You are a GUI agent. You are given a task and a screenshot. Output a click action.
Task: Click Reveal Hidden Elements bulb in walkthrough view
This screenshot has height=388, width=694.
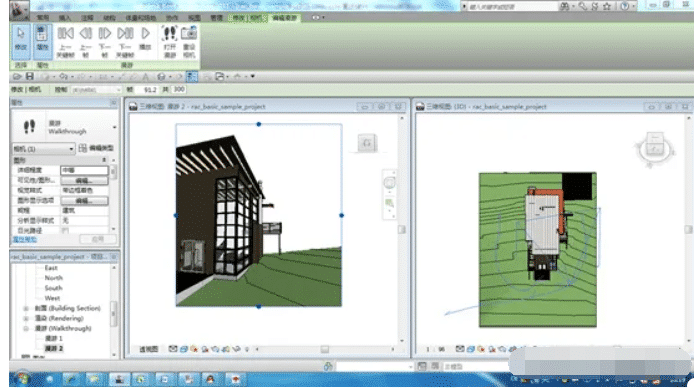pos(247,349)
